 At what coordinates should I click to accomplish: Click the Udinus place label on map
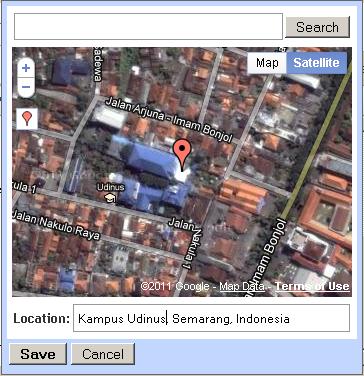111,187
